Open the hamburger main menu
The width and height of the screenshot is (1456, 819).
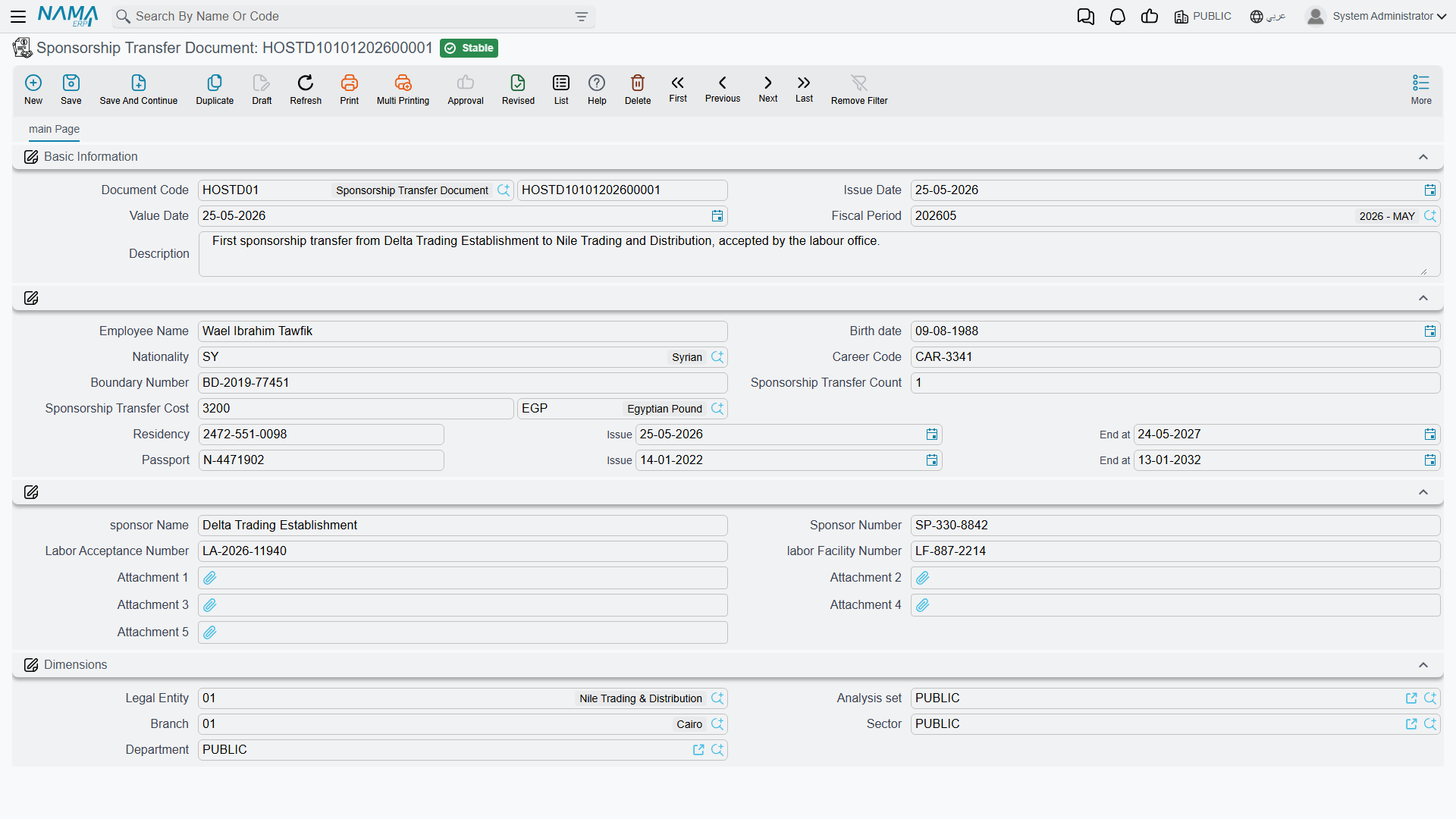[18, 16]
